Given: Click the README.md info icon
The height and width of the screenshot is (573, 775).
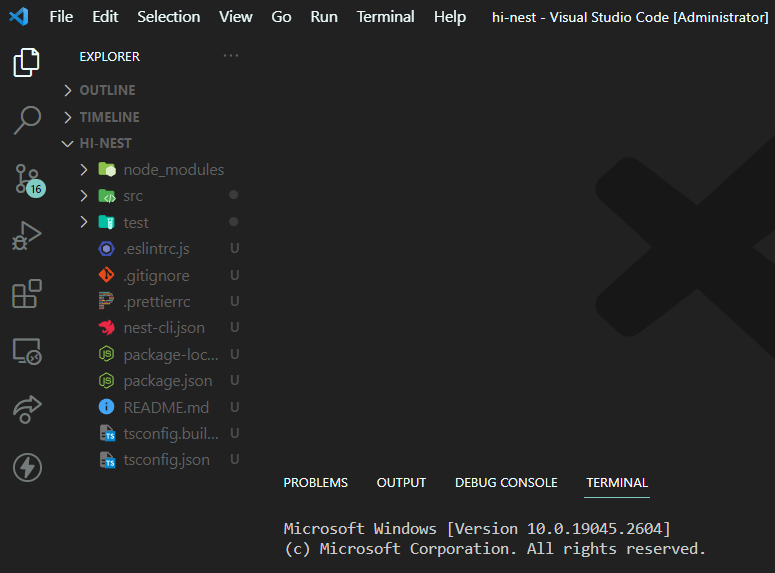Looking at the screenshot, I should point(106,407).
